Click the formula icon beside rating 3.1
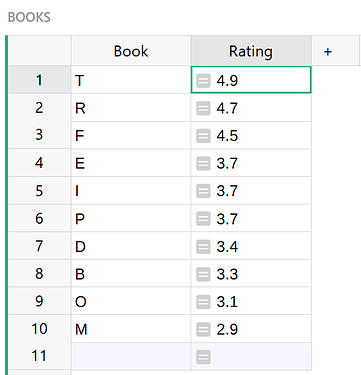The width and height of the screenshot is (361, 375). click(203, 302)
